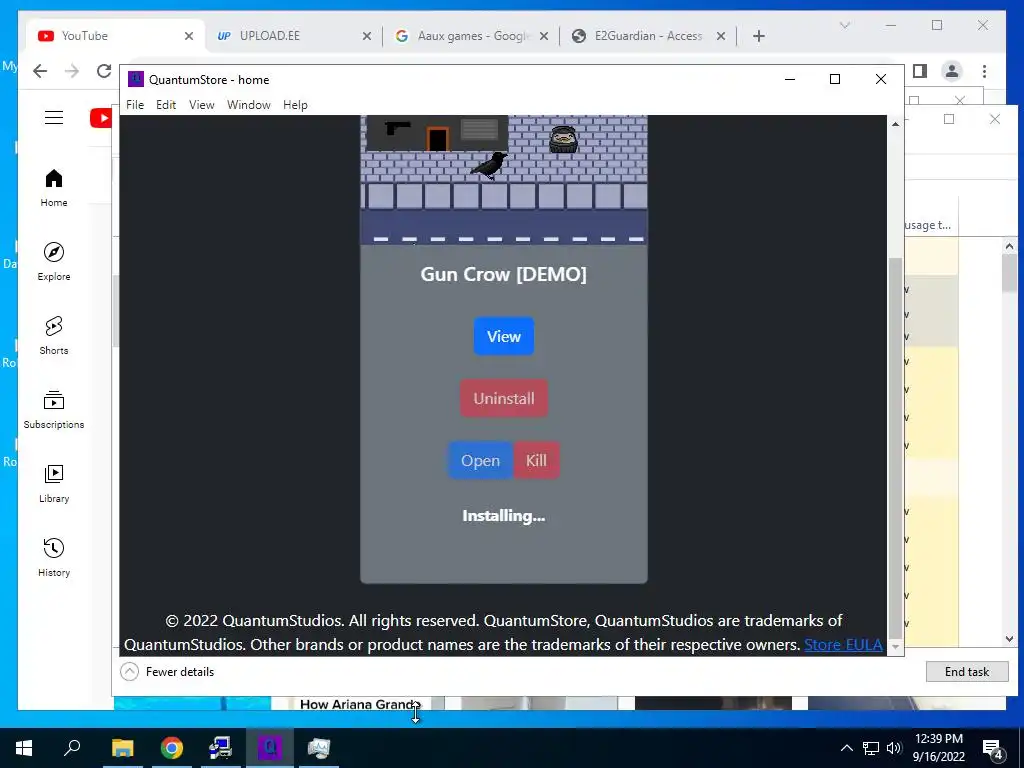
Task: Toggle Chrome side panel icon
Action: (x=920, y=71)
